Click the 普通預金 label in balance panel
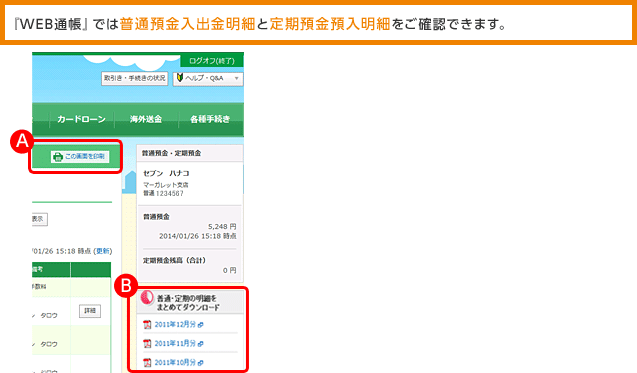 (x=156, y=217)
